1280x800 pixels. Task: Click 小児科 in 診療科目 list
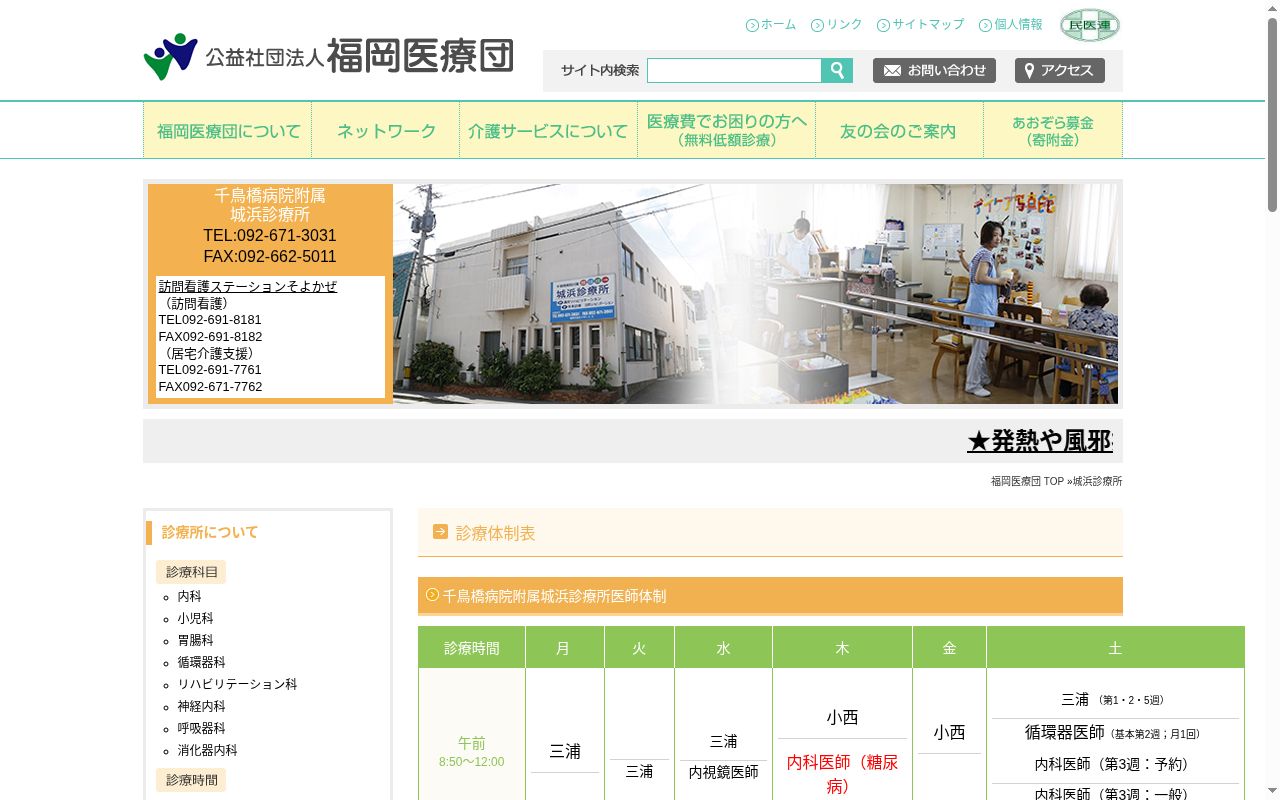195,618
